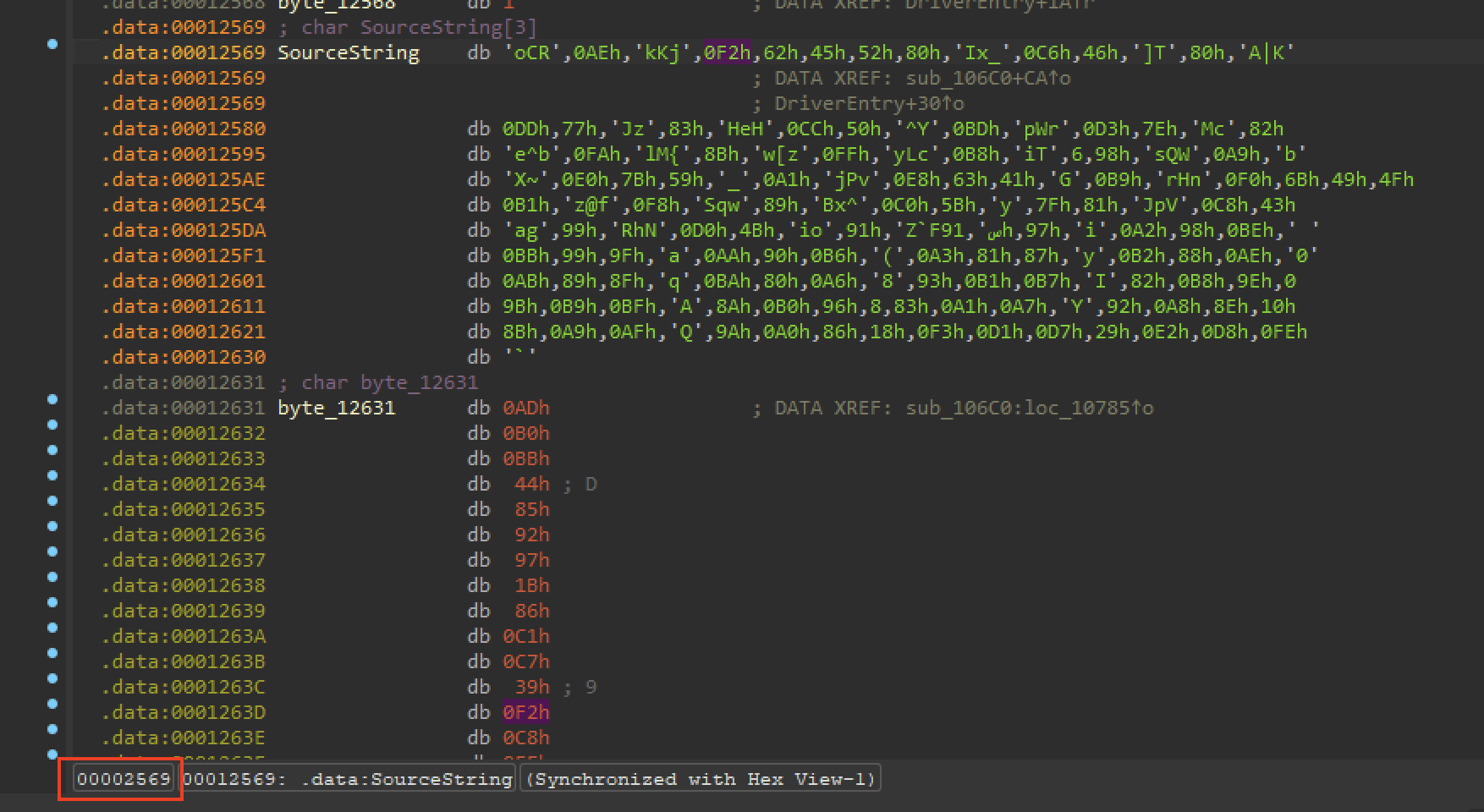Image resolution: width=1484 pixels, height=812 pixels.
Task: Select highlighted 0F2h in SourceString row
Action: (x=728, y=52)
